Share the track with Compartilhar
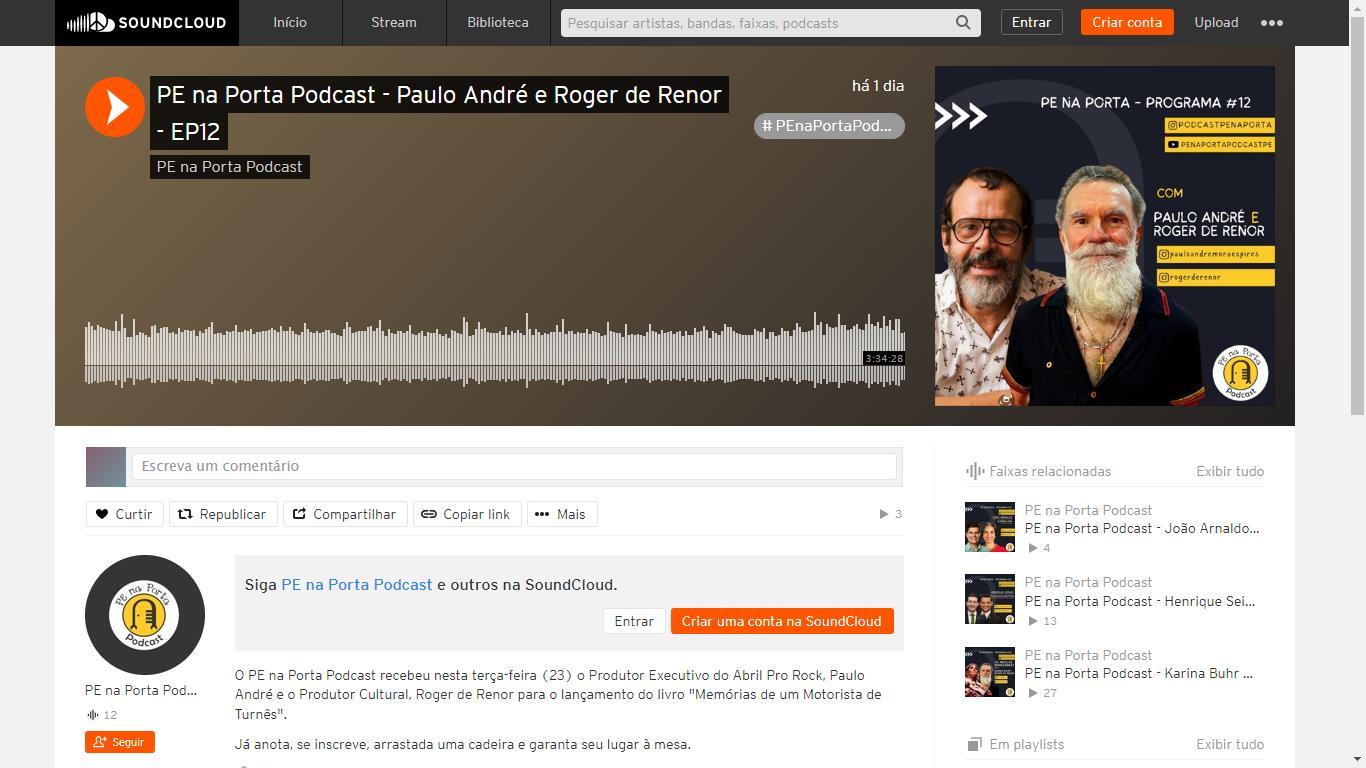The width and height of the screenshot is (1366, 768). (x=345, y=514)
